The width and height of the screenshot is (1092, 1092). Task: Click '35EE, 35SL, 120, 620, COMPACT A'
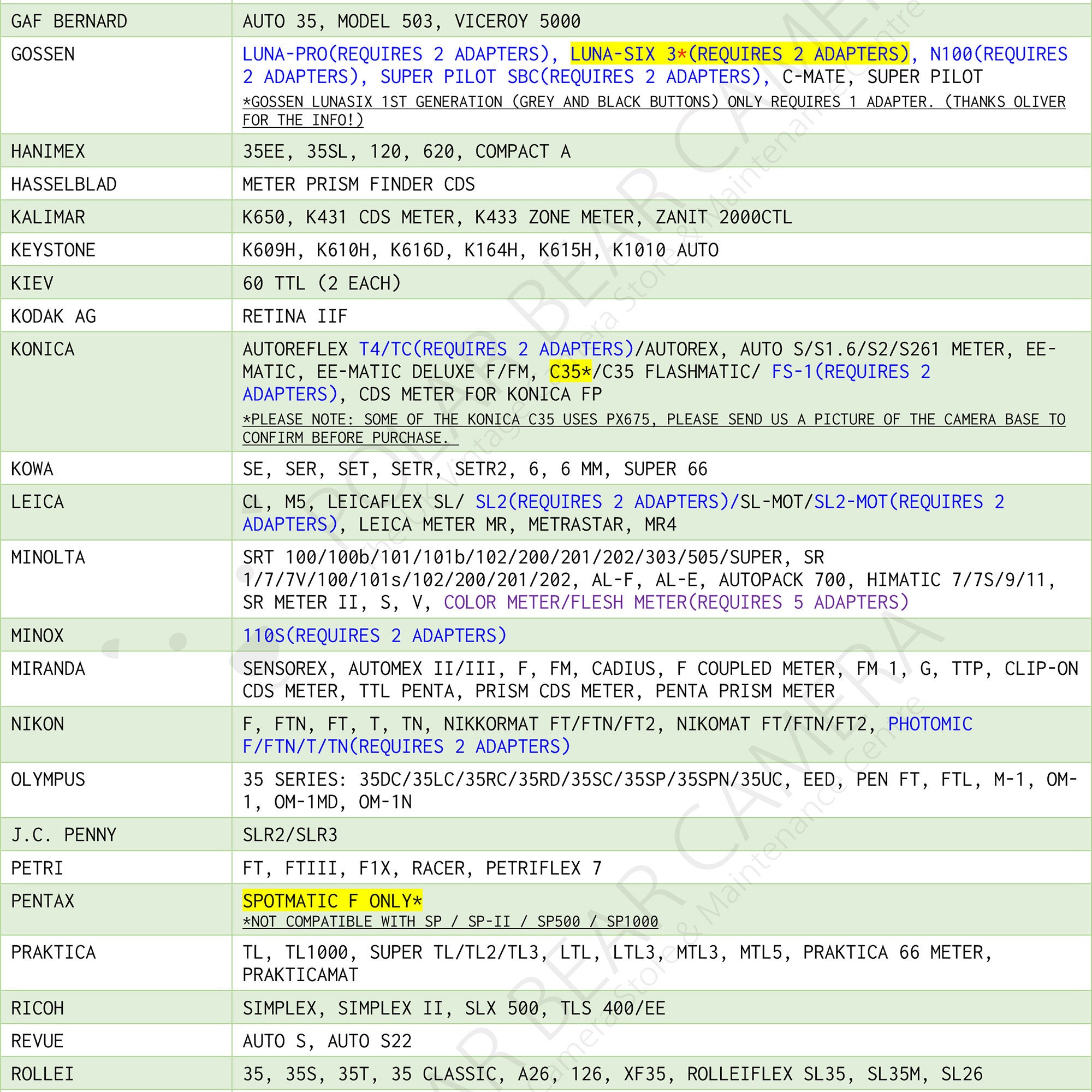406,151
